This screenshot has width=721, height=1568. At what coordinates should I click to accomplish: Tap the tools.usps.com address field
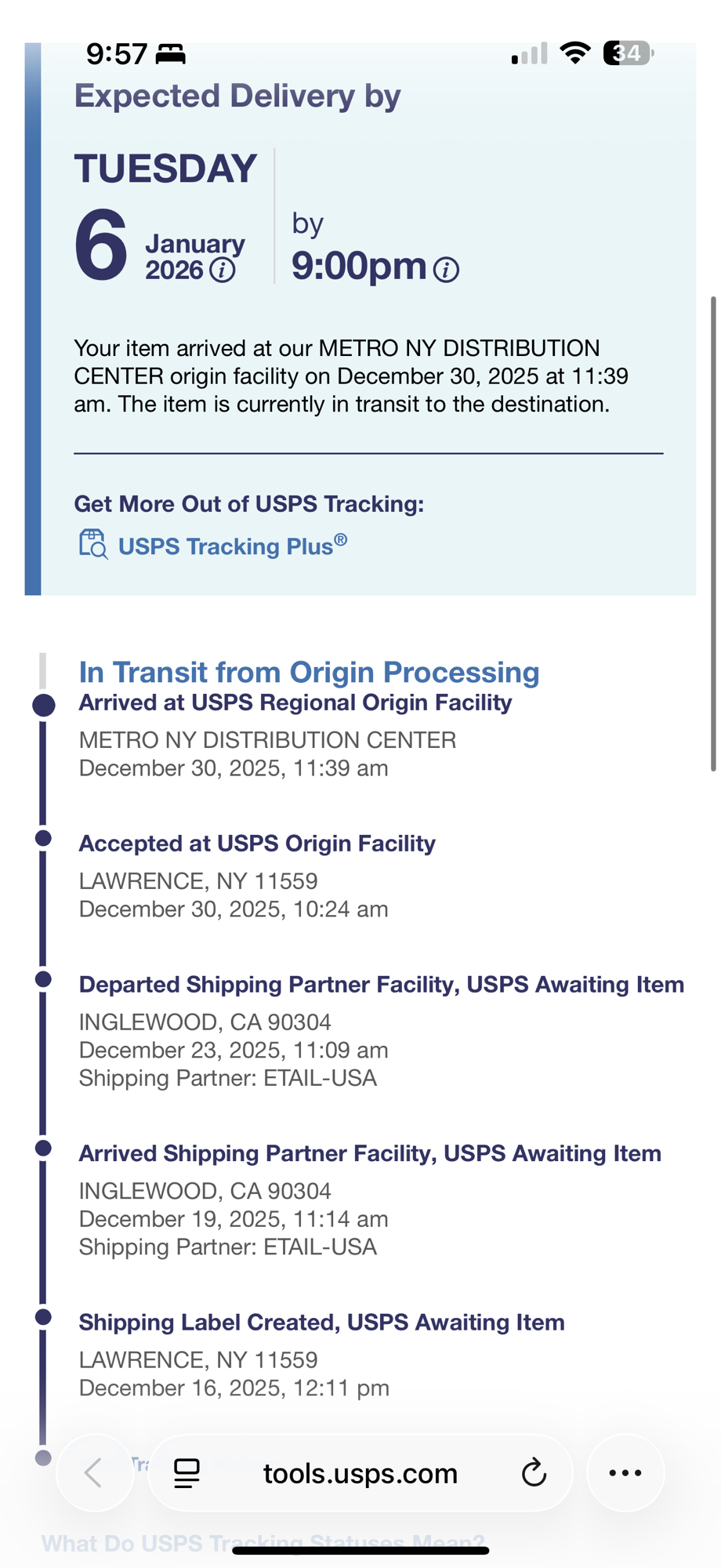pyautogui.click(x=360, y=1474)
